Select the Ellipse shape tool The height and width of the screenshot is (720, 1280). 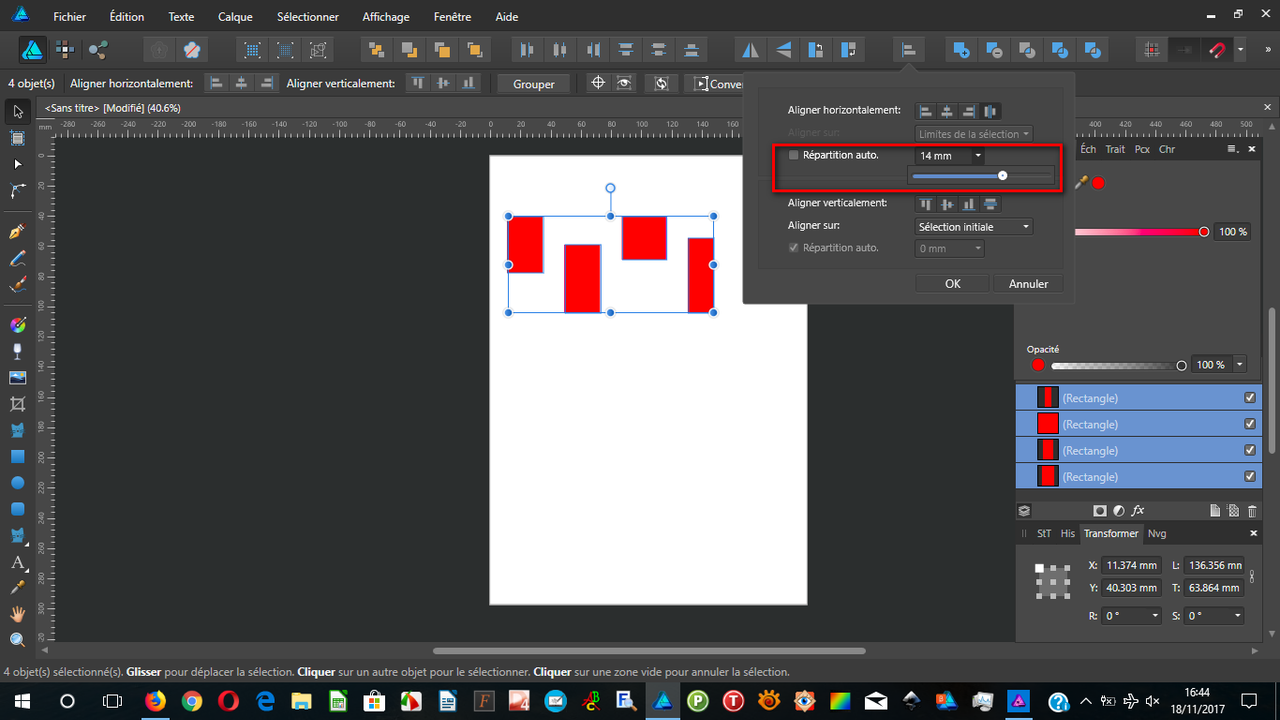pos(17,482)
